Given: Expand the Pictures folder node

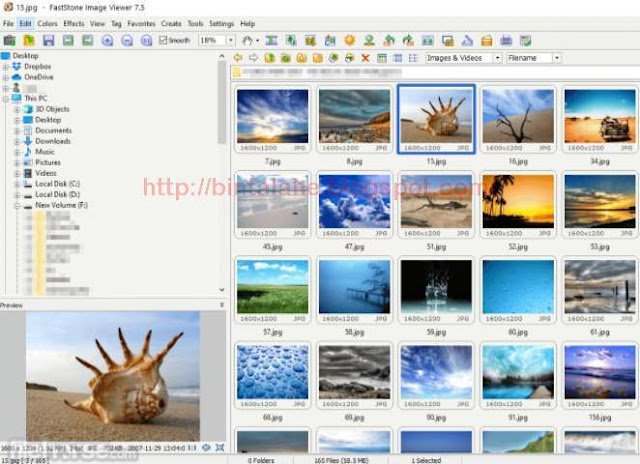Looking at the screenshot, I should coord(17,162).
